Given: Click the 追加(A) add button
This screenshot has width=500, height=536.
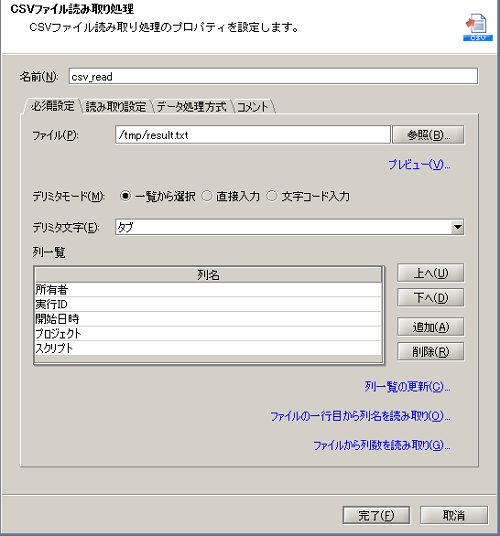Looking at the screenshot, I should coord(431,327).
